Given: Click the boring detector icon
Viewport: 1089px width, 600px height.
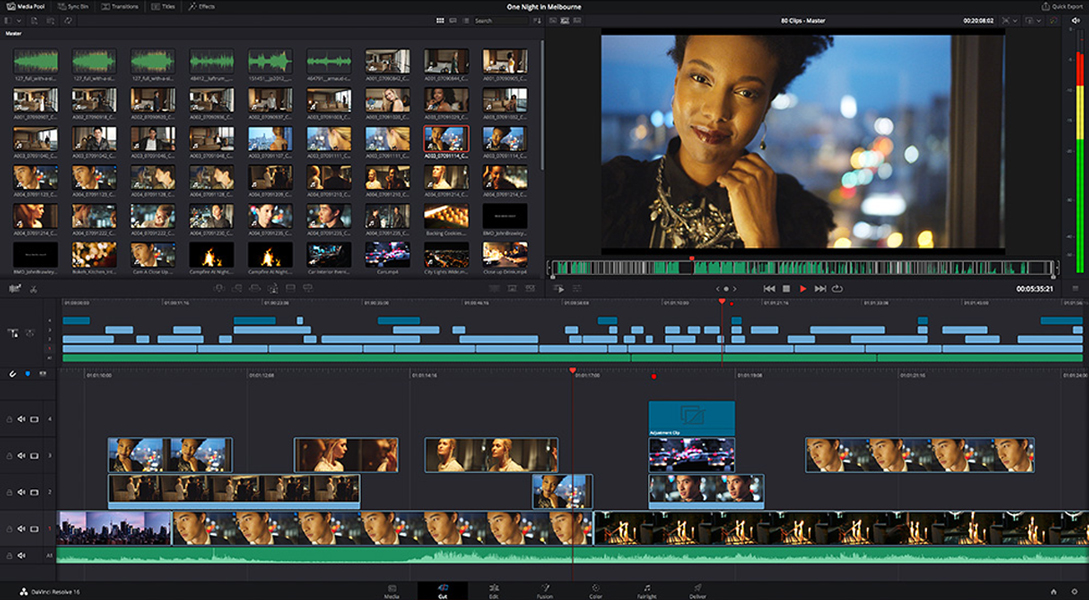Looking at the screenshot, I should pos(15,288).
